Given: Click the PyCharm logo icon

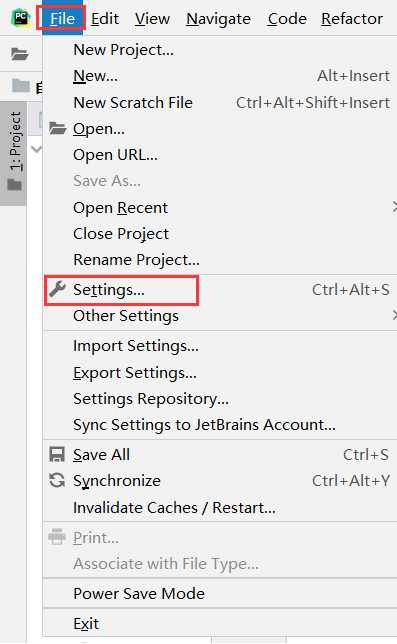Looking at the screenshot, I should [21, 18].
